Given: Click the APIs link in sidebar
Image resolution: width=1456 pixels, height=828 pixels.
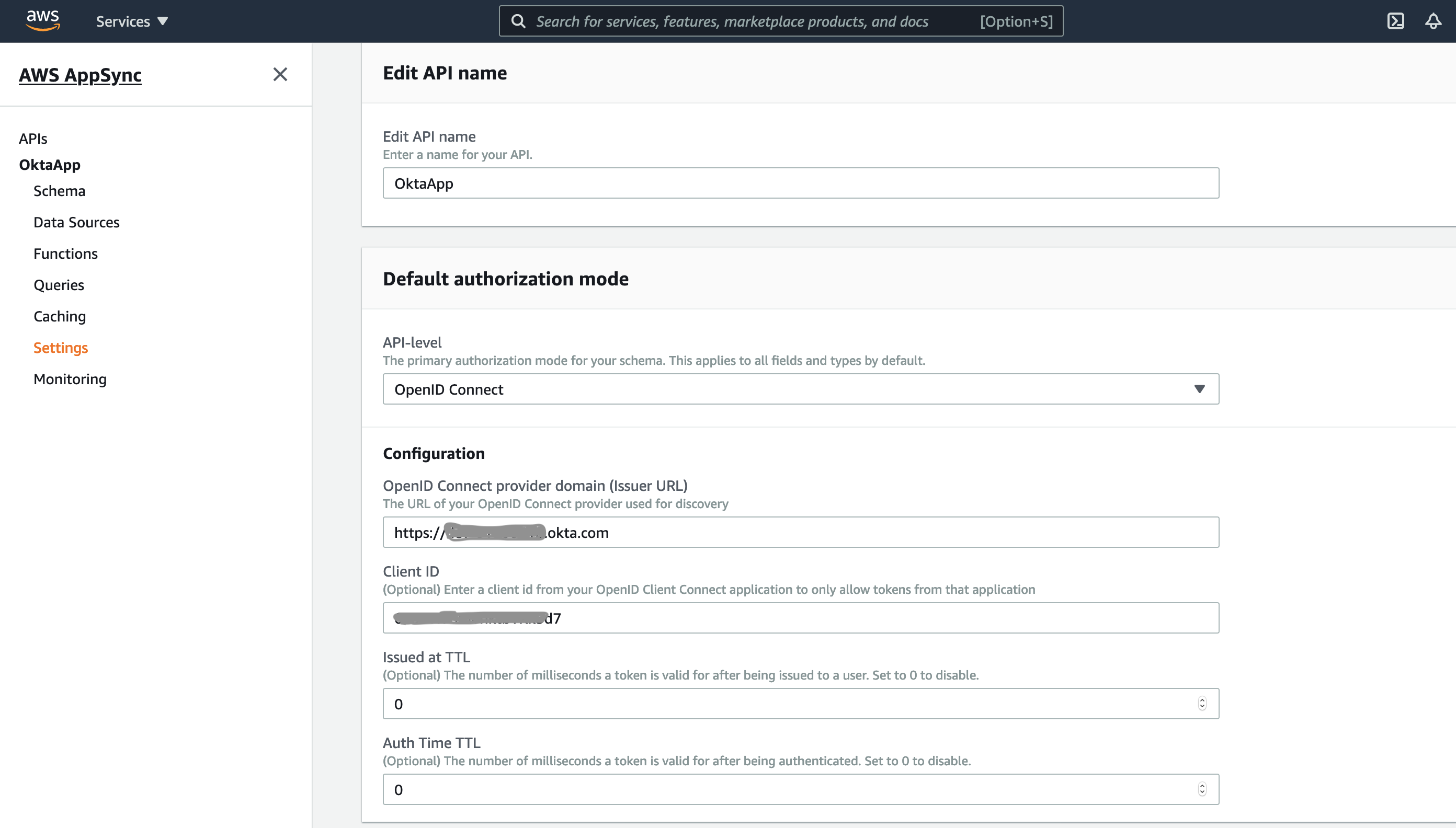Looking at the screenshot, I should tap(33, 138).
